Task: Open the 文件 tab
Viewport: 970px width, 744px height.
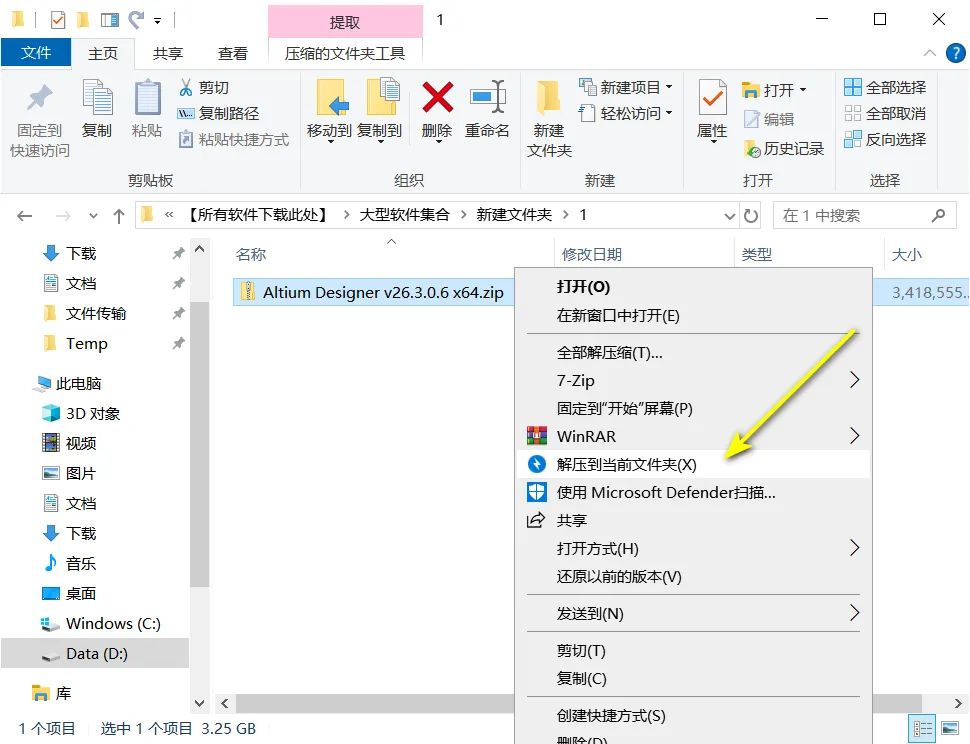Action: pyautogui.click(x=36, y=53)
